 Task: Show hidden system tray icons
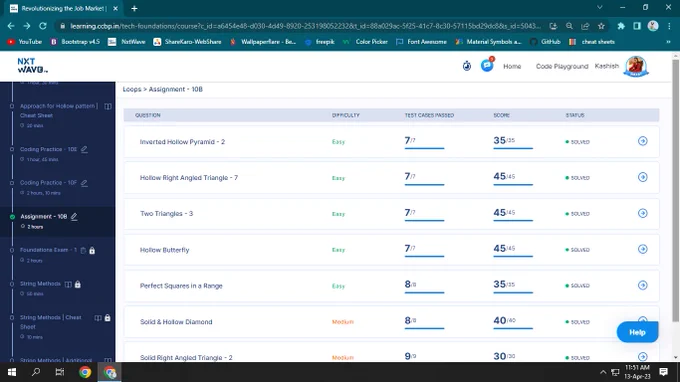(603, 372)
